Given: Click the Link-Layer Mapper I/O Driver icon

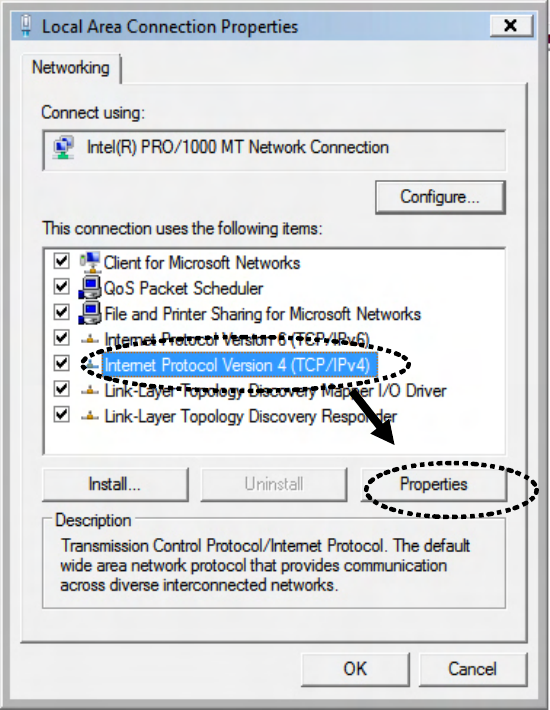Looking at the screenshot, I should click(90, 390).
